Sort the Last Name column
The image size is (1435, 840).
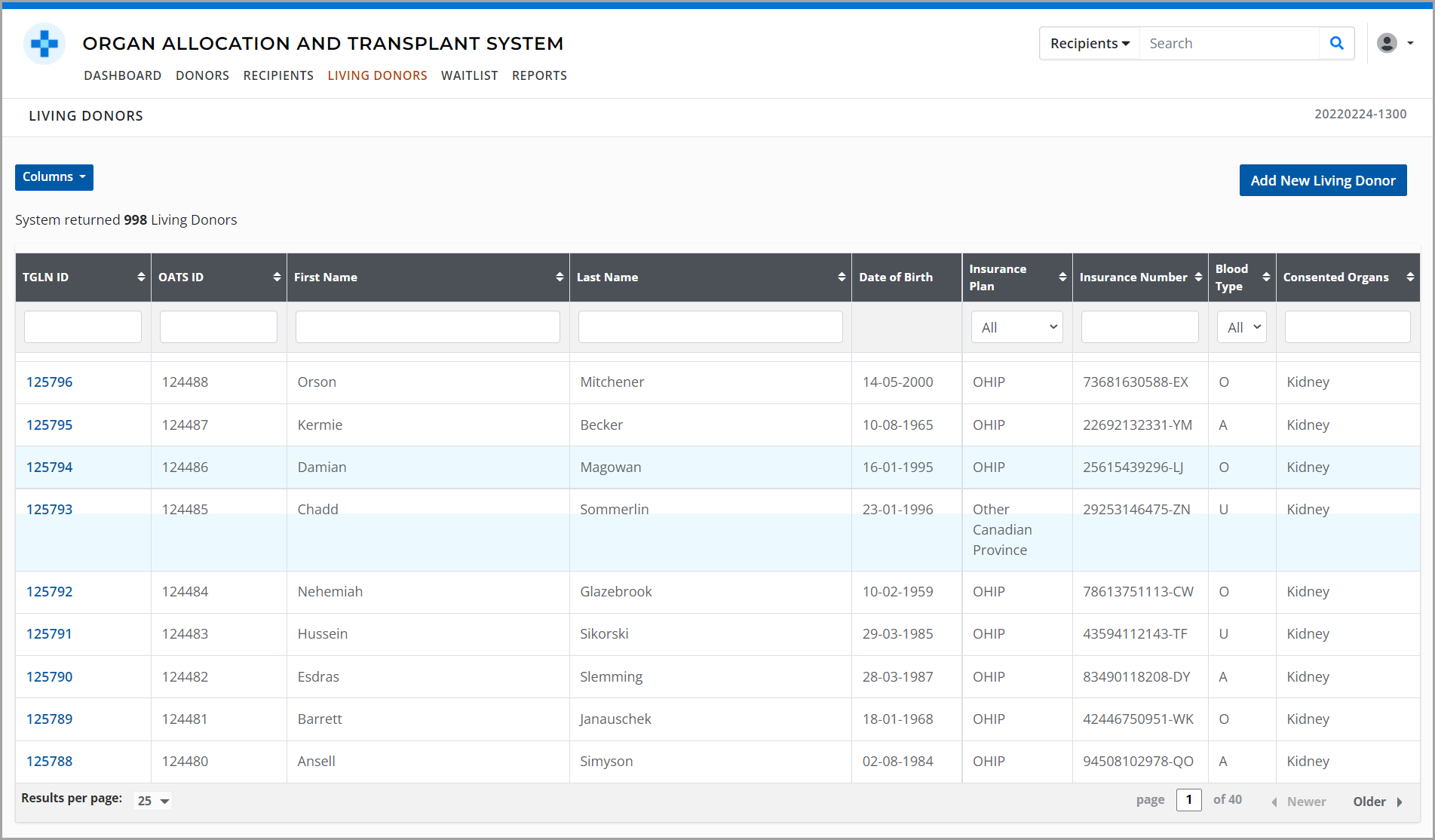[842, 277]
